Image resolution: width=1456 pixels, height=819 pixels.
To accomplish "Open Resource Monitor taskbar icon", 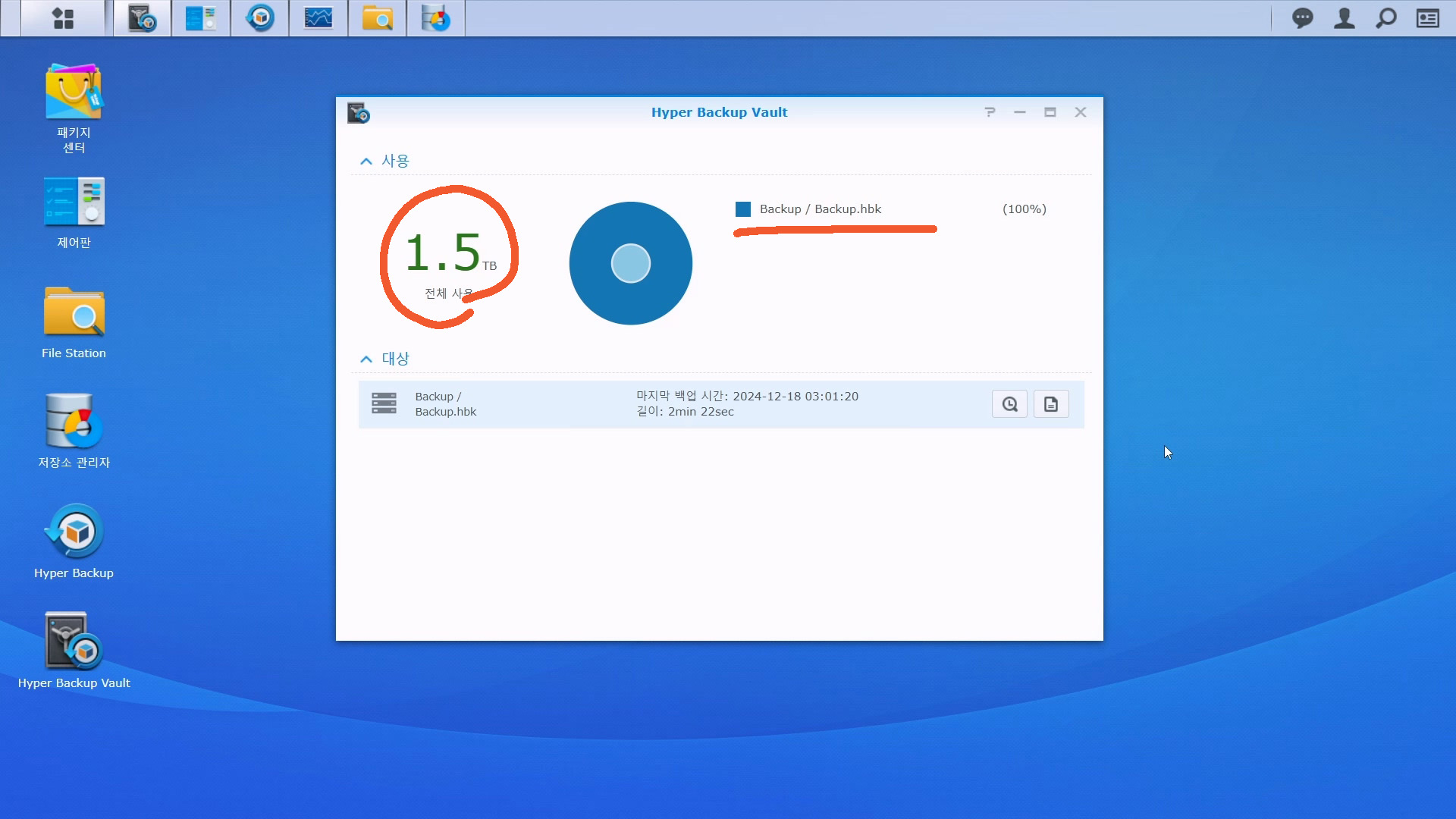I will point(318,18).
